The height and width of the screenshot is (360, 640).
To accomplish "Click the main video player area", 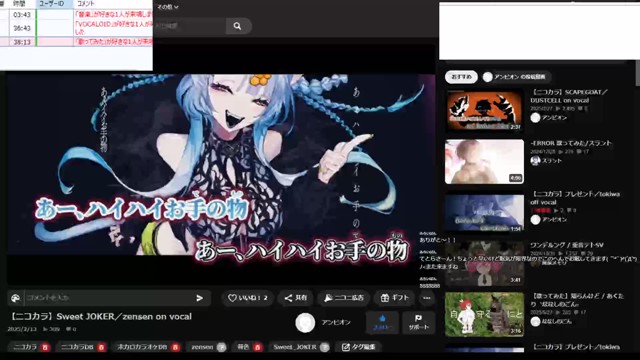I will [x=221, y=165].
